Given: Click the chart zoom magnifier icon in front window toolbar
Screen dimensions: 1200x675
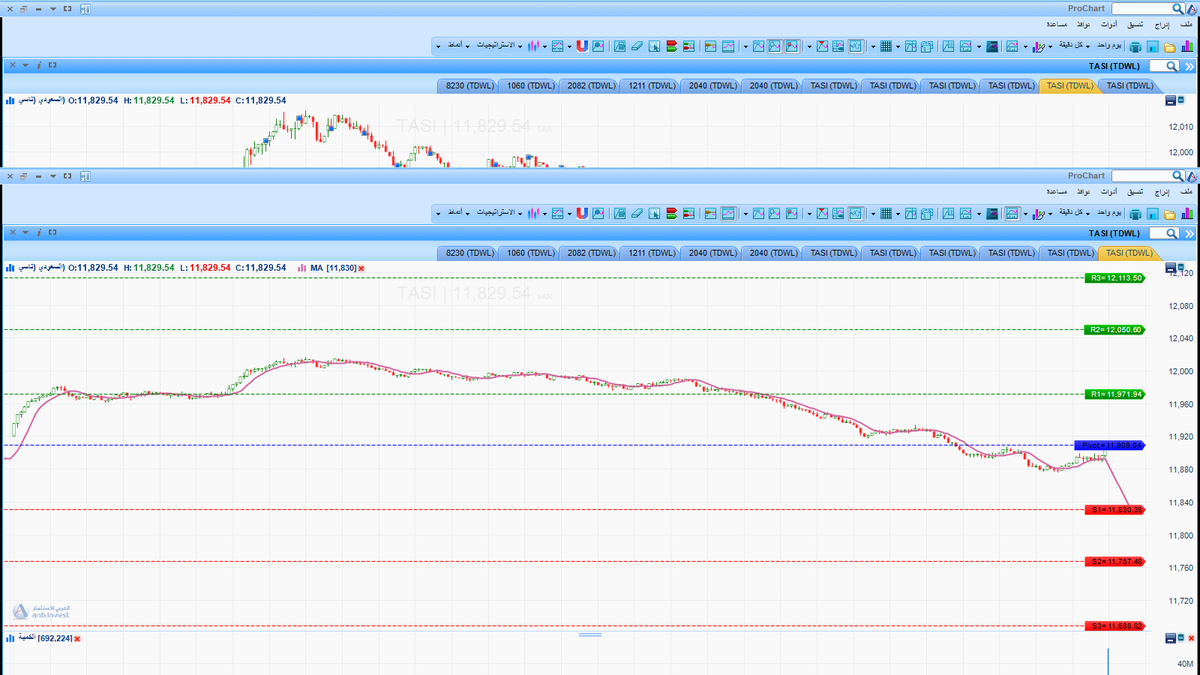Looking at the screenshot, I should [x=598, y=214].
